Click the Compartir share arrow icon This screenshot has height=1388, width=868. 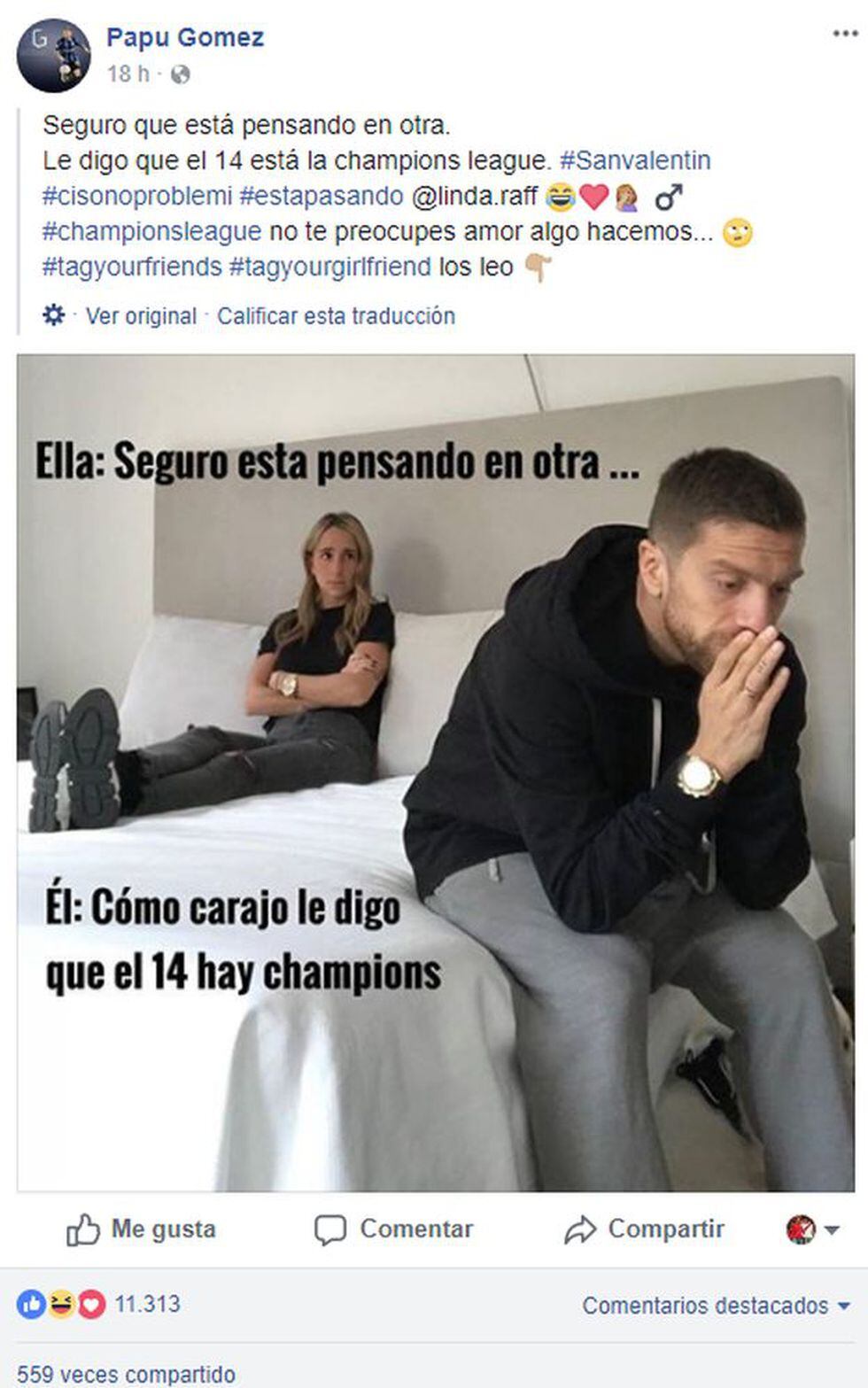tap(580, 1229)
